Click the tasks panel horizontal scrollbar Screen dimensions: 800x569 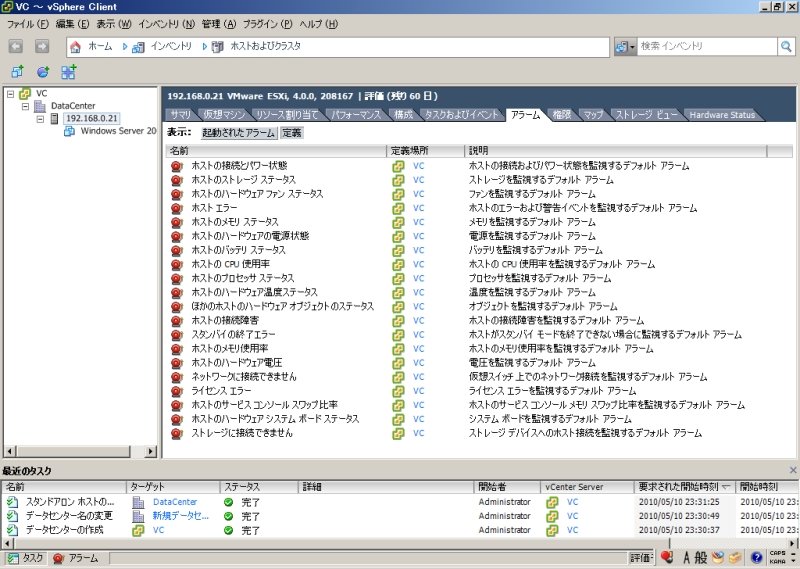(400, 543)
